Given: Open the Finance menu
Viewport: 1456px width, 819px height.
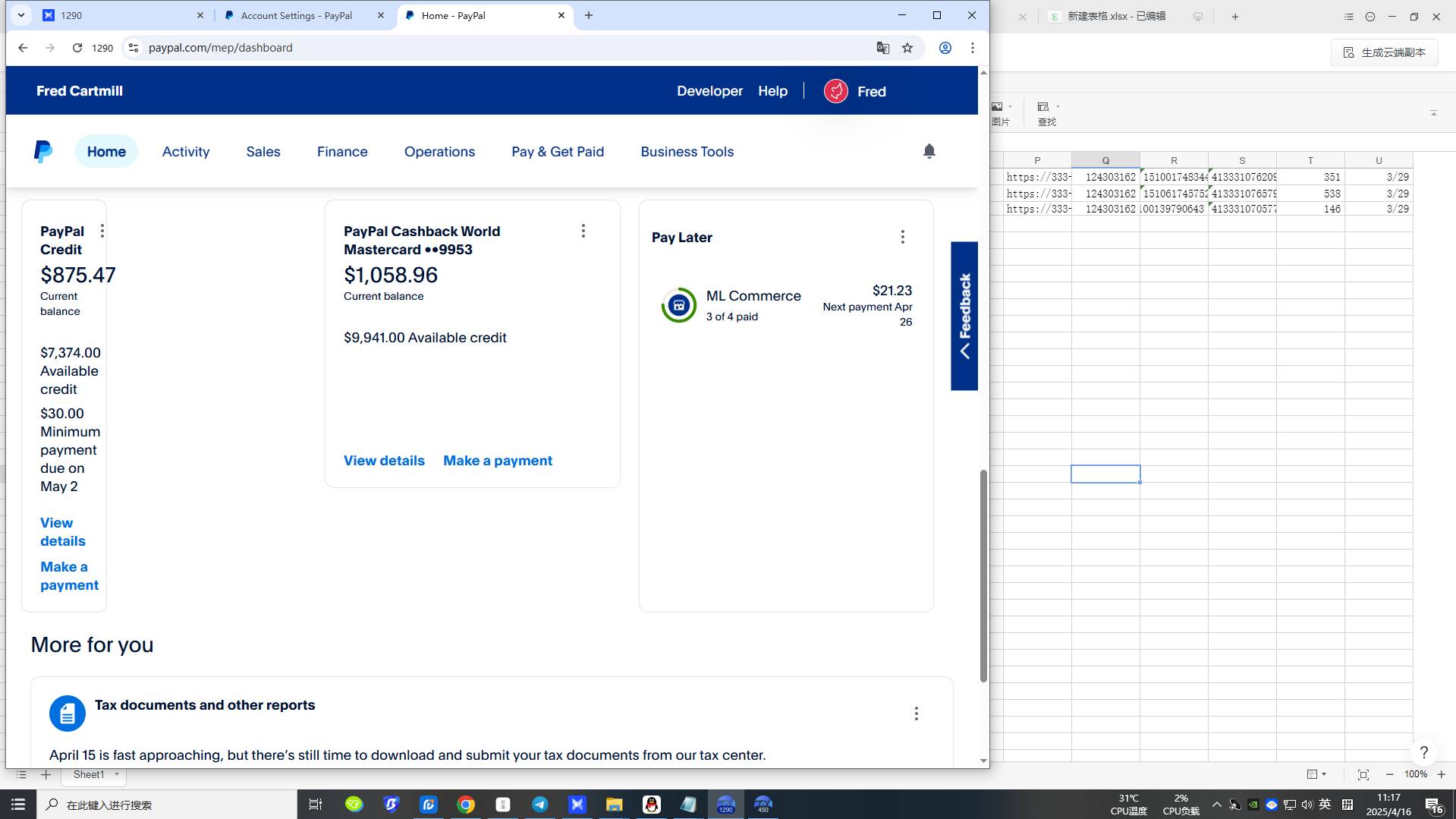Looking at the screenshot, I should 342,152.
